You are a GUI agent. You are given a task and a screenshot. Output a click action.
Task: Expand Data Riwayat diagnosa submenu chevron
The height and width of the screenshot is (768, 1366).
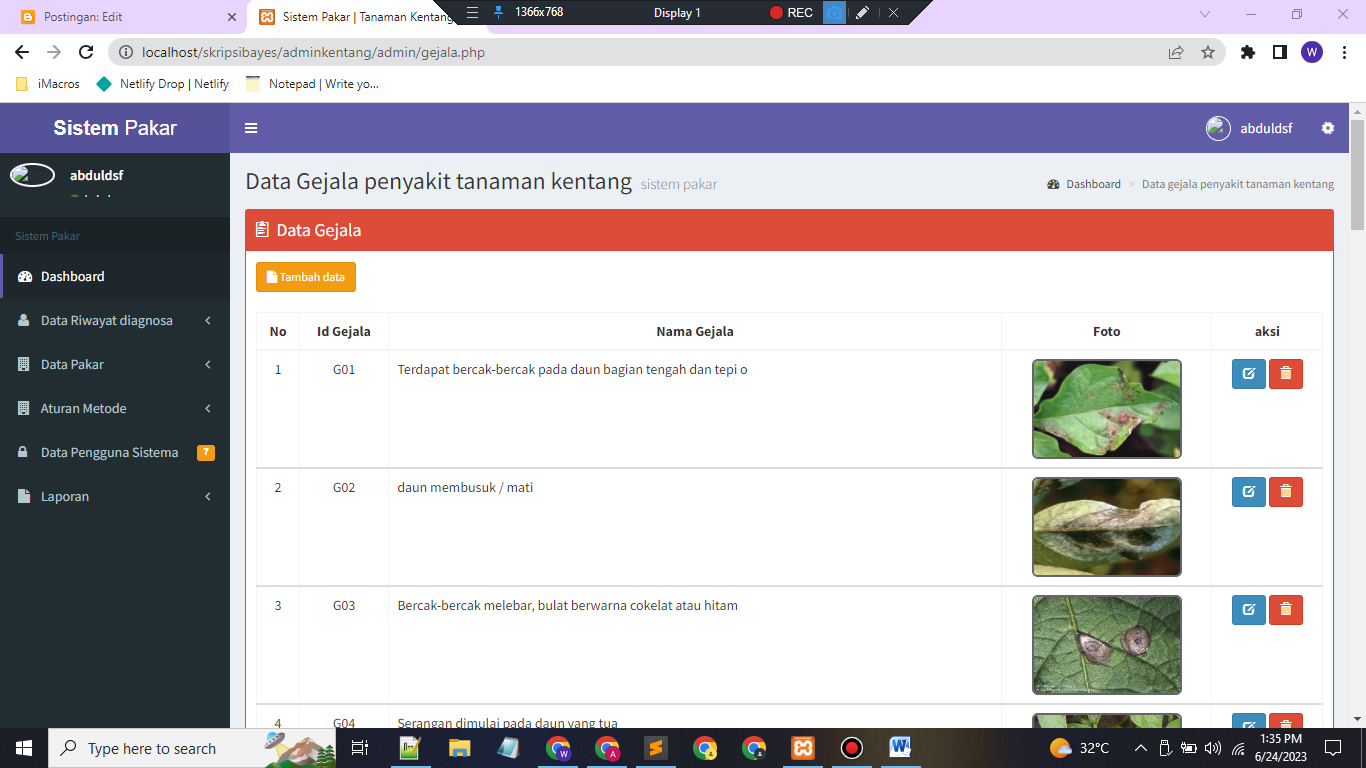[208, 321]
